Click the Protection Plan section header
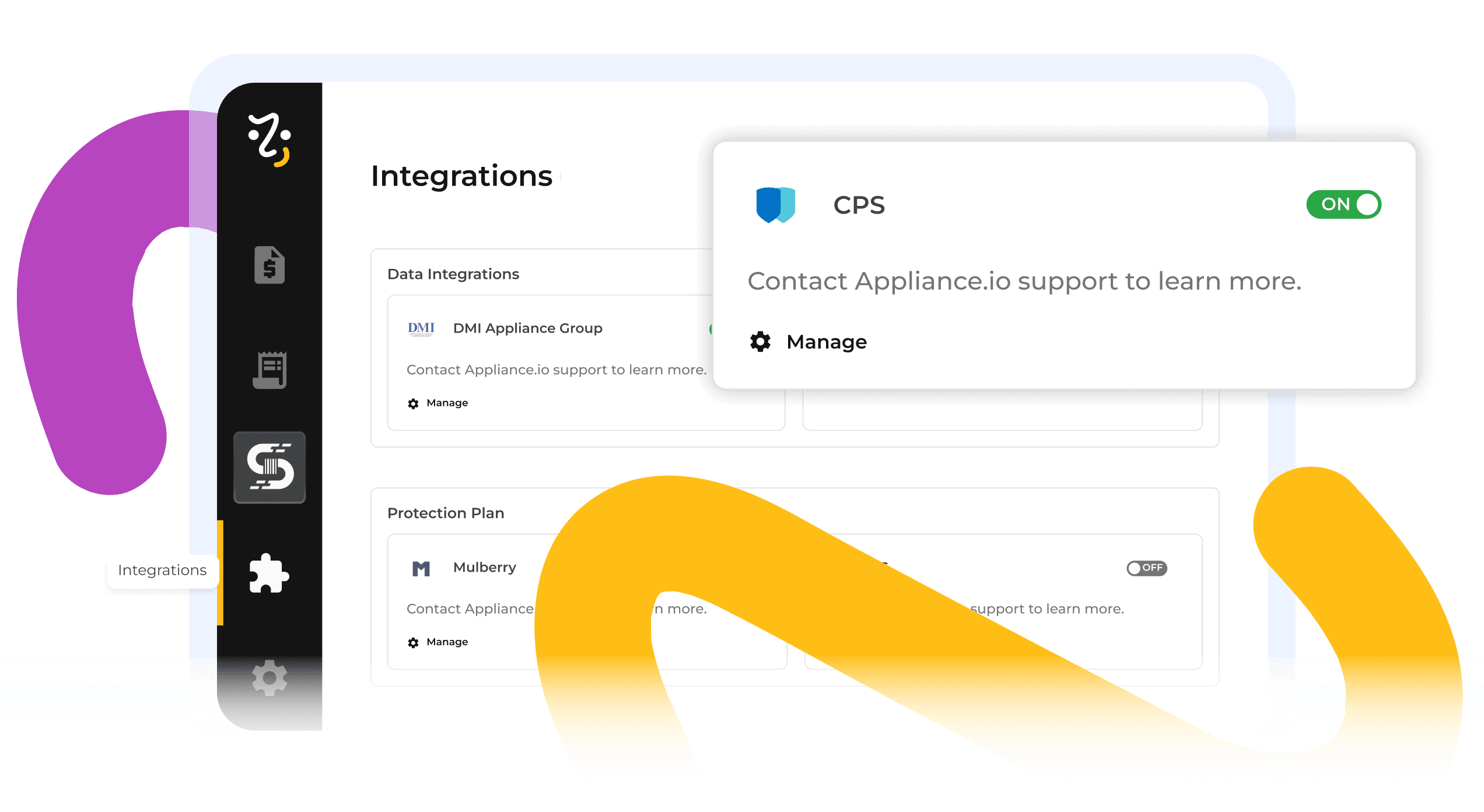 [446, 513]
